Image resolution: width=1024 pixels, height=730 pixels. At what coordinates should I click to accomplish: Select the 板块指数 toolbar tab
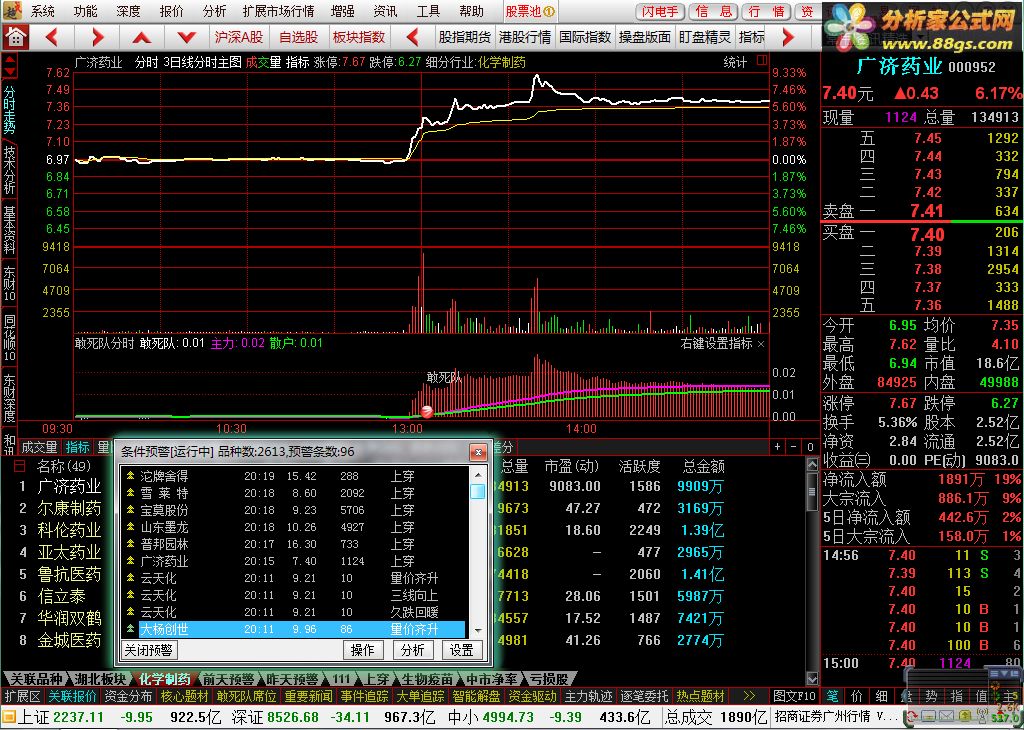(359, 37)
